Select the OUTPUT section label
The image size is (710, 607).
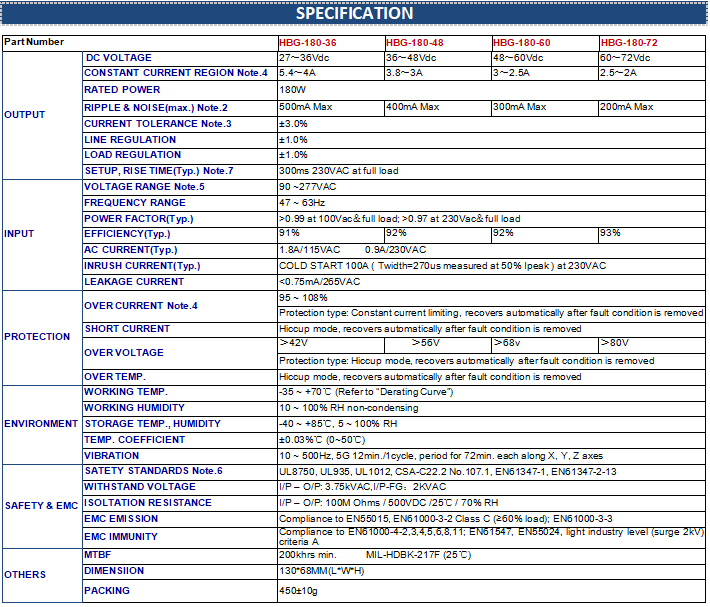[x=25, y=114]
